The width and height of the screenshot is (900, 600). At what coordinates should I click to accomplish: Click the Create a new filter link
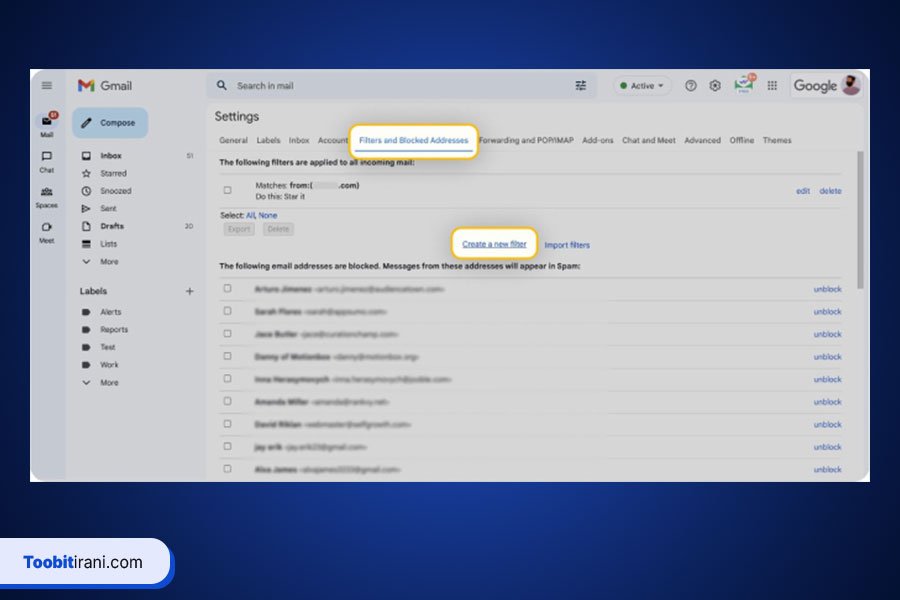point(494,244)
